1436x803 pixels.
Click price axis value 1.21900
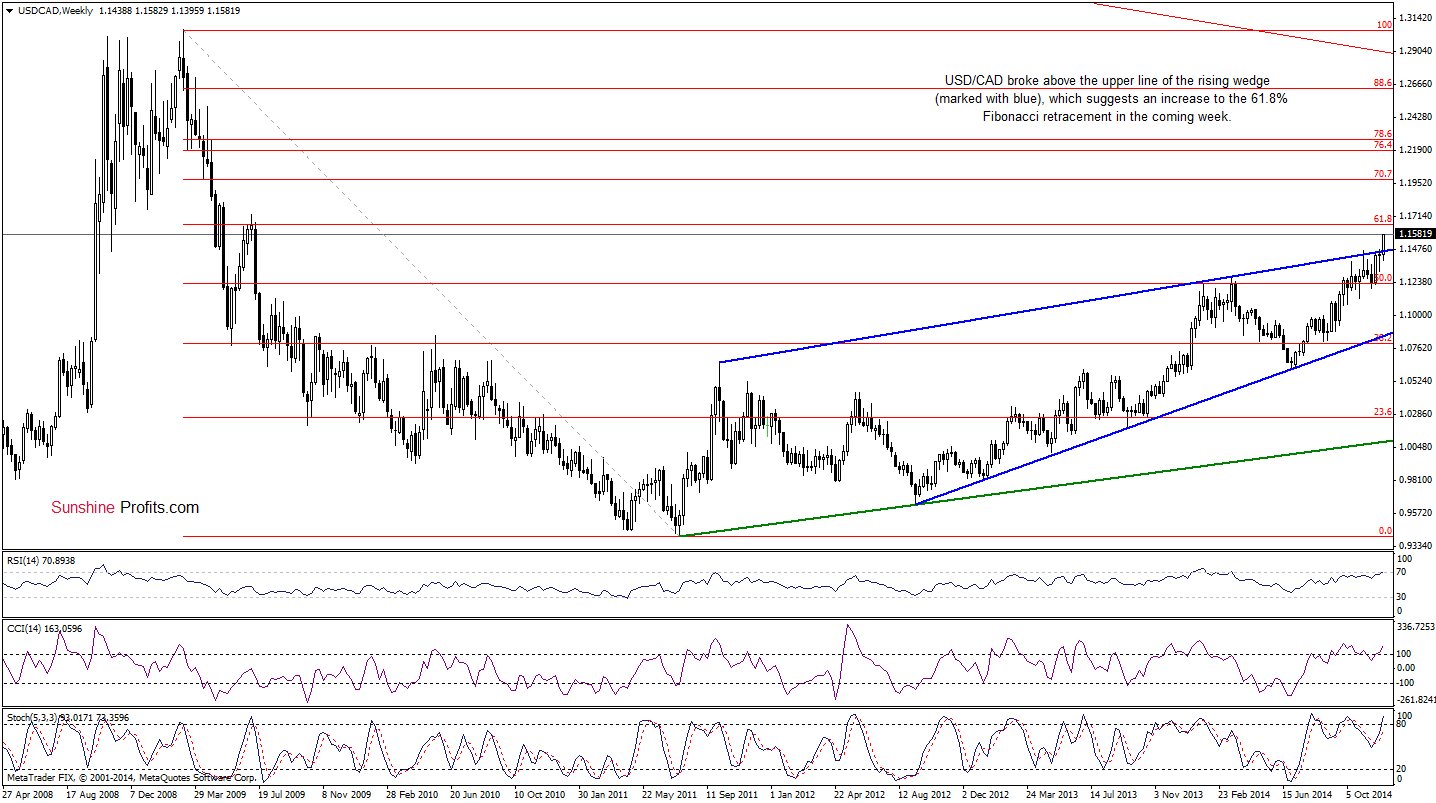tap(1415, 149)
